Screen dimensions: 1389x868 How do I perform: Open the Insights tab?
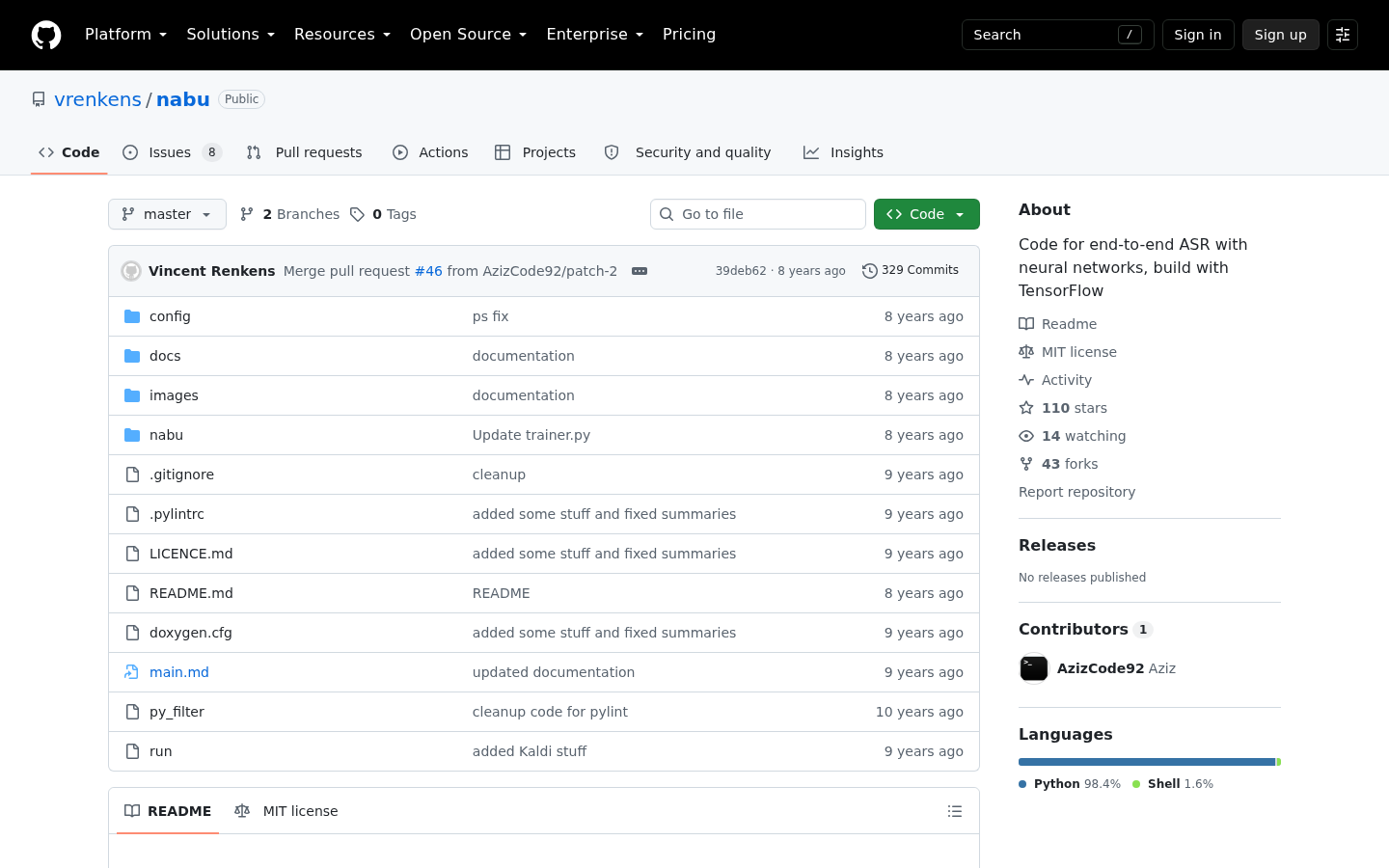(844, 152)
